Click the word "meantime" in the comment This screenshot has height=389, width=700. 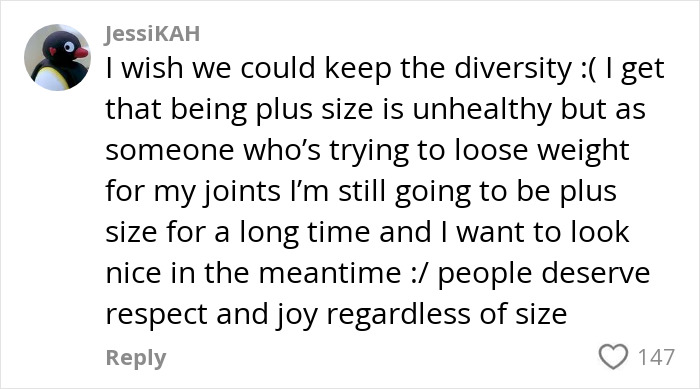coord(330,273)
